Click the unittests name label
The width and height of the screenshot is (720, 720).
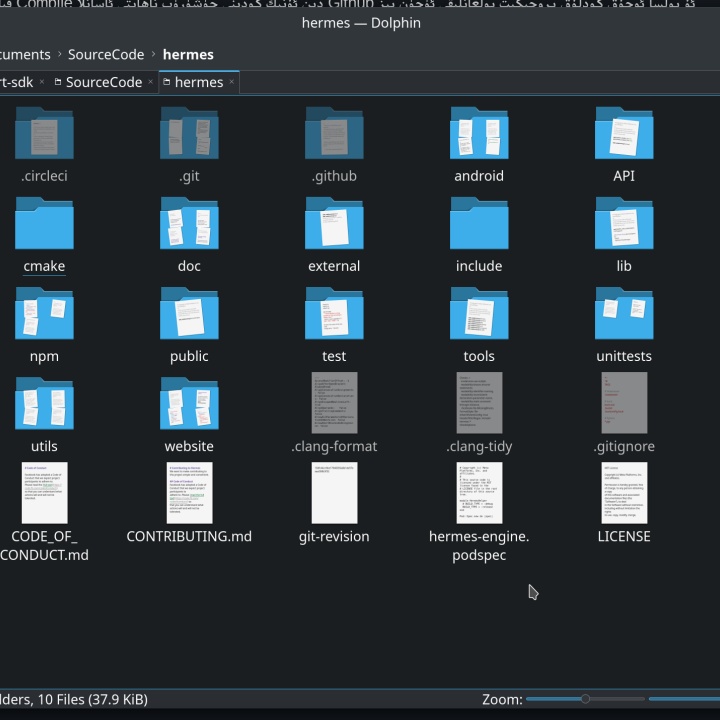click(624, 356)
